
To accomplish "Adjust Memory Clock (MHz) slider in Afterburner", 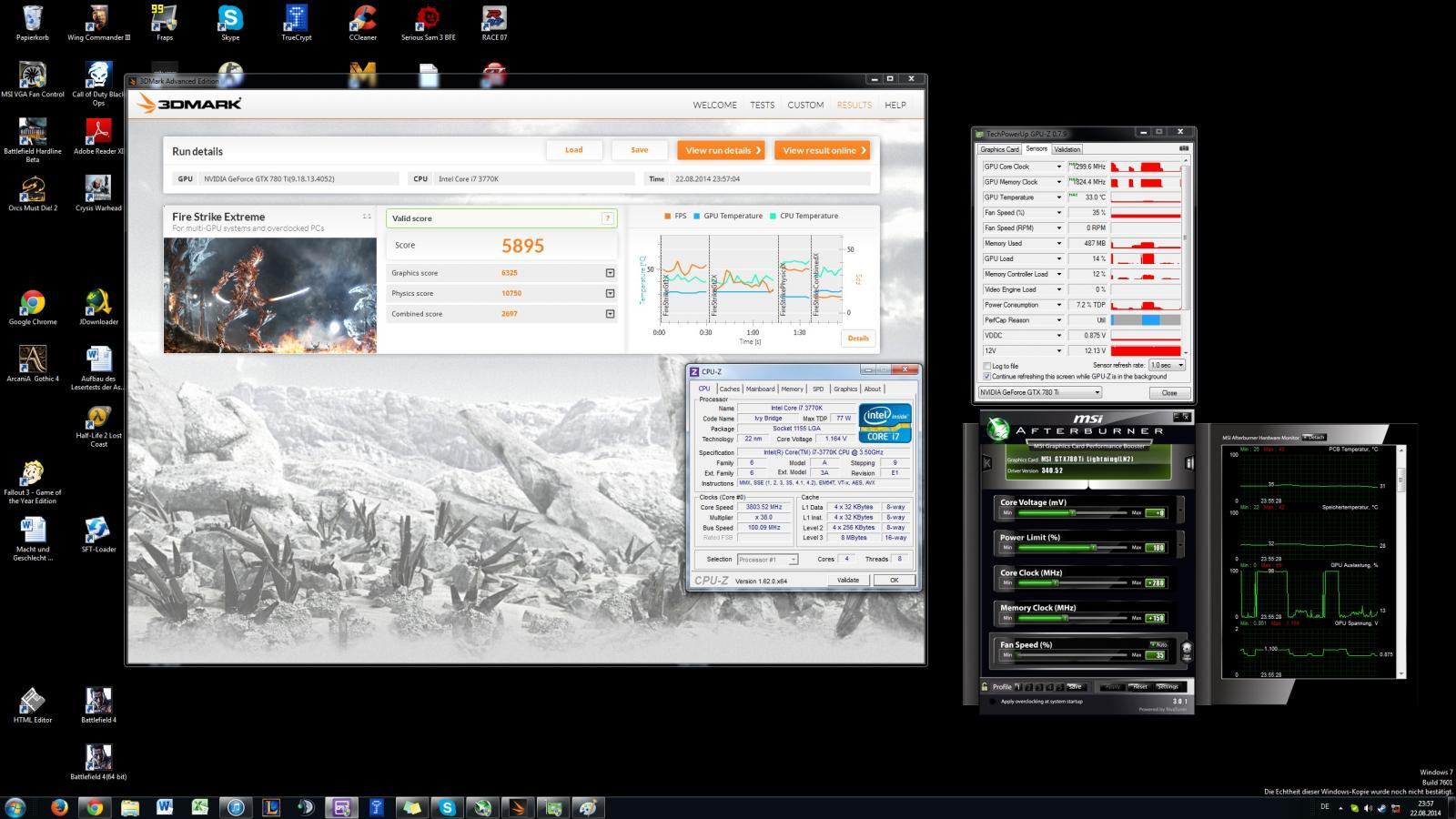I will 1072,618.
